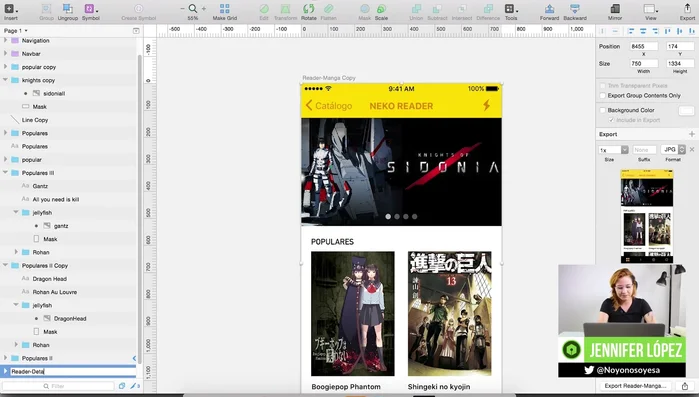
Task: Click the Suffix field showing None
Action: click(x=644, y=150)
